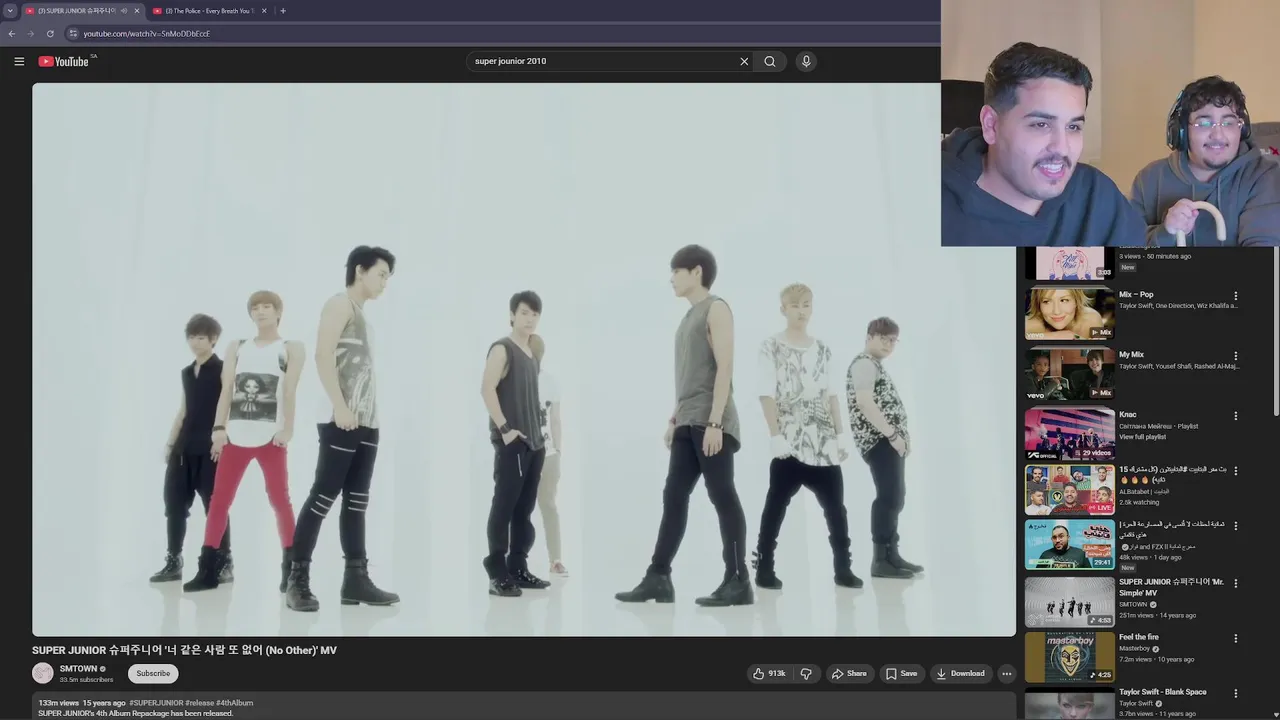The height and width of the screenshot is (720, 1280).
Task: Open options menu for Mr. Simple MV
Action: pos(1235,584)
